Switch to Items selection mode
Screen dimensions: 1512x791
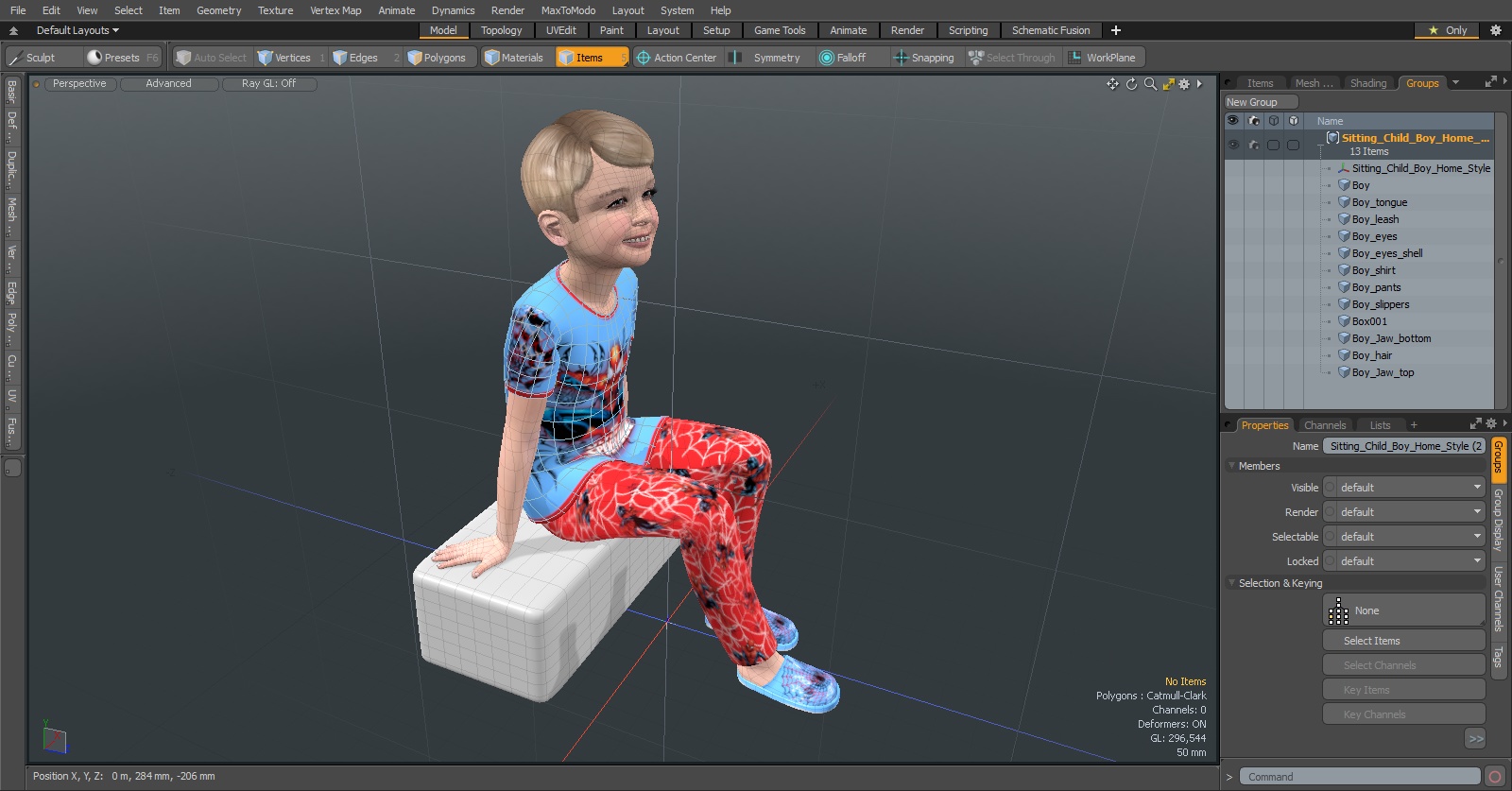(591, 58)
